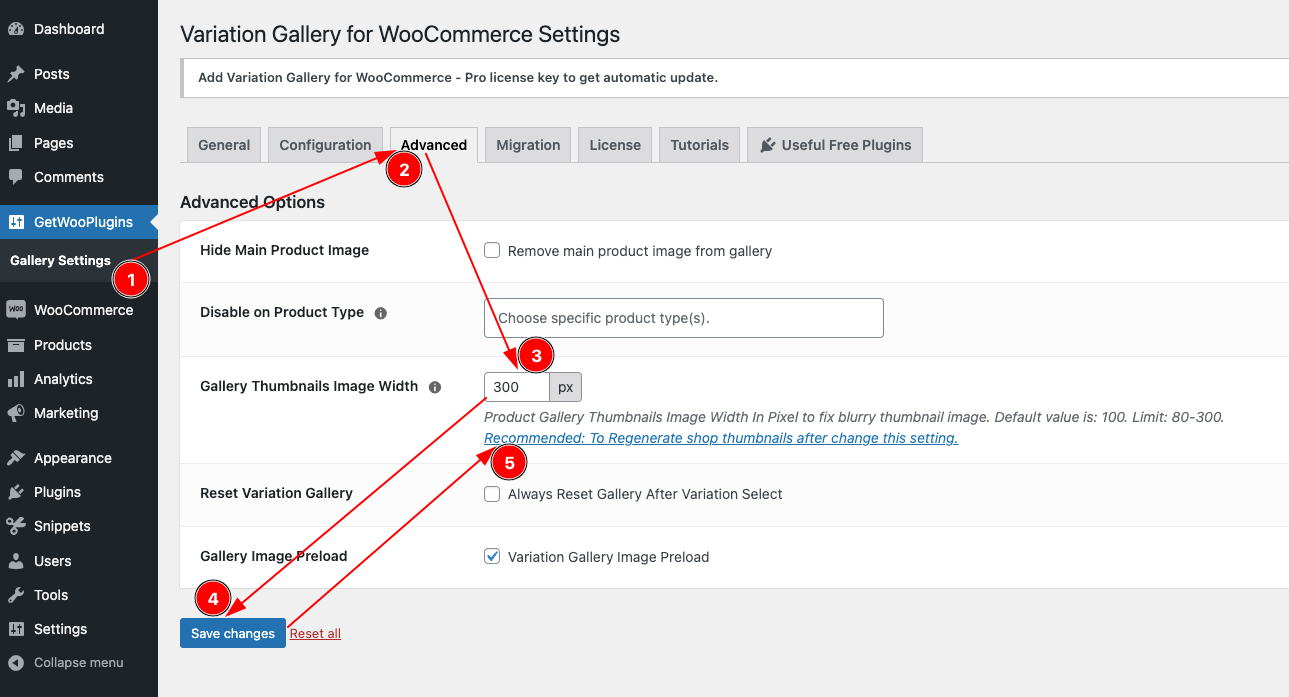Click the Analytics bar chart icon

(16, 379)
